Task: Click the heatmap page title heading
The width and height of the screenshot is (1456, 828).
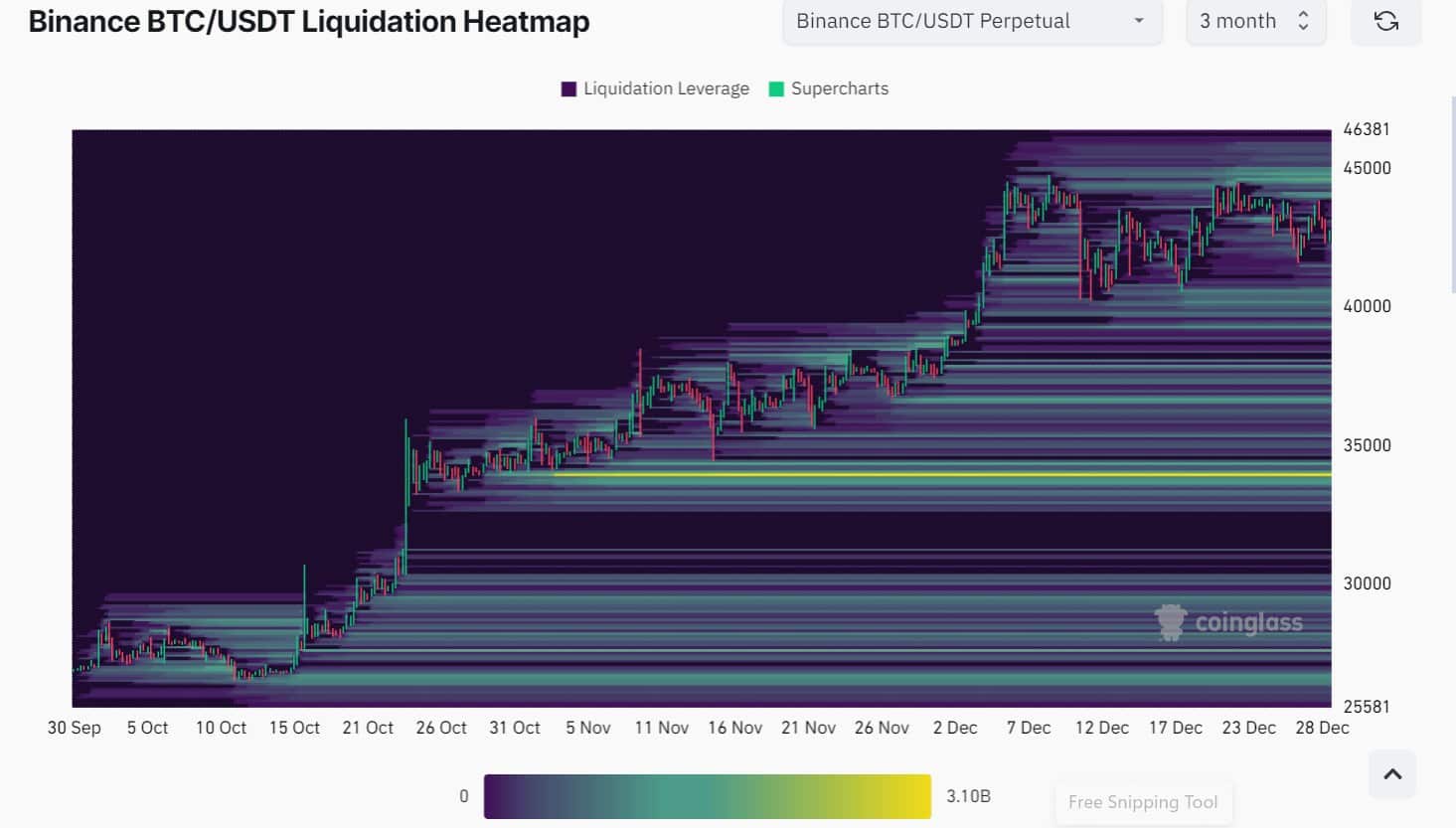Action: tap(309, 21)
